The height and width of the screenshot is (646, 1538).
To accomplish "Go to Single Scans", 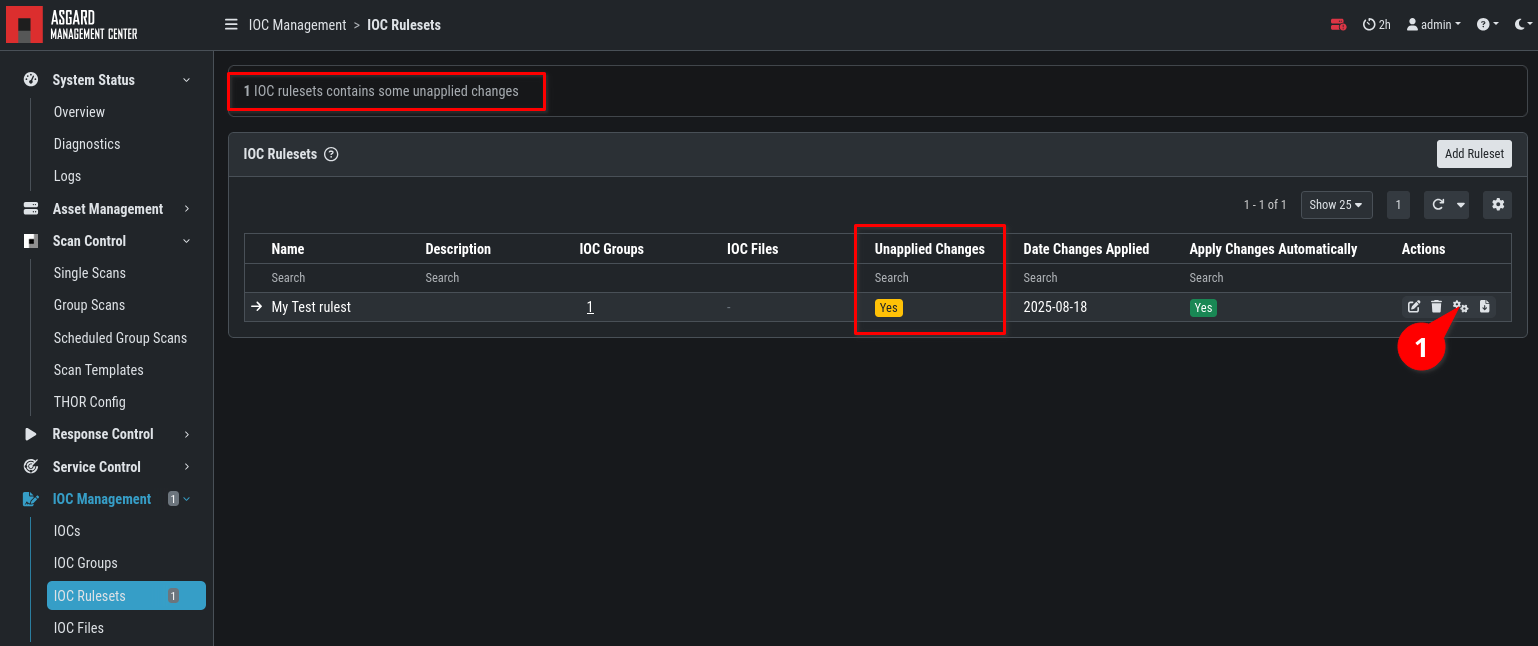I will pos(90,273).
